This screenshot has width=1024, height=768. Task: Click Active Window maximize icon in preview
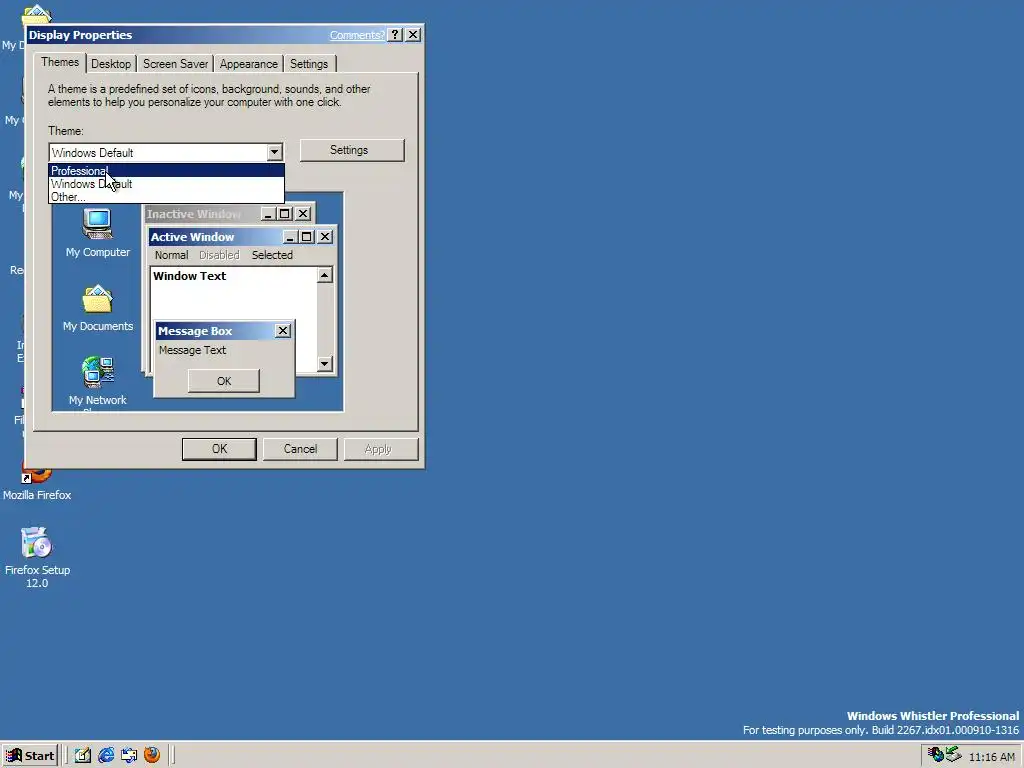(306, 237)
